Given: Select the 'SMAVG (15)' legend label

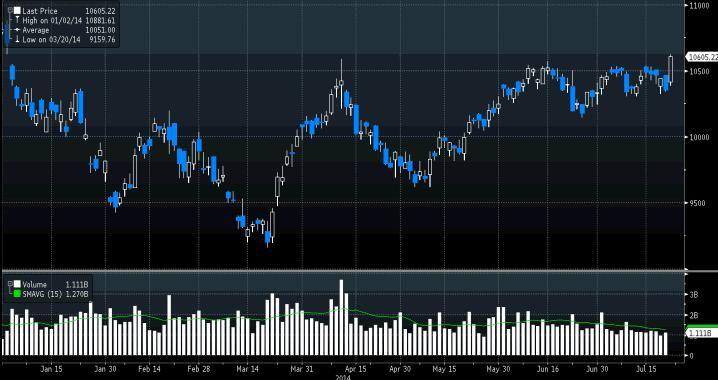Looking at the screenshot, I should click(42, 294).
